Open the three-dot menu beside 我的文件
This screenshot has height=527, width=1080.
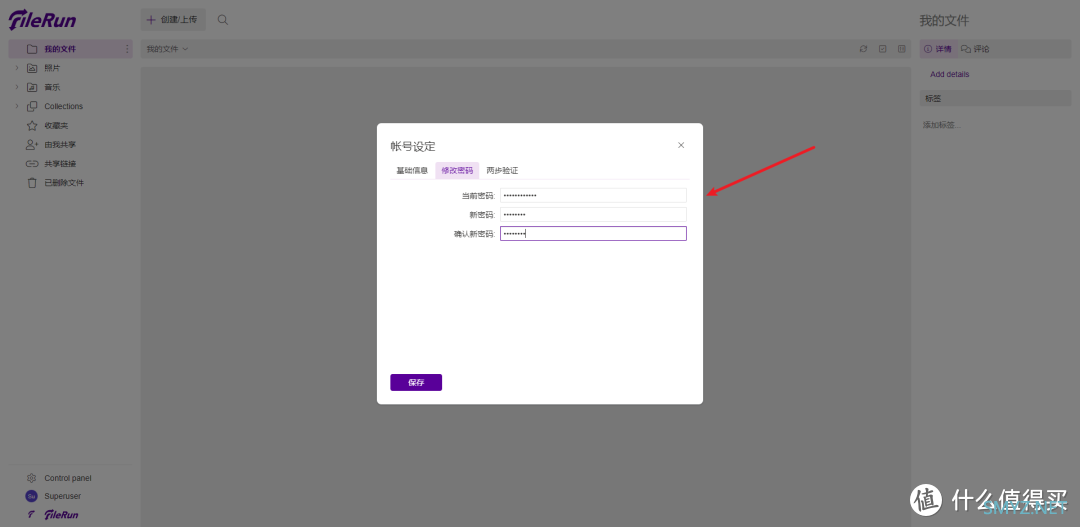click(x=127, y=49)
